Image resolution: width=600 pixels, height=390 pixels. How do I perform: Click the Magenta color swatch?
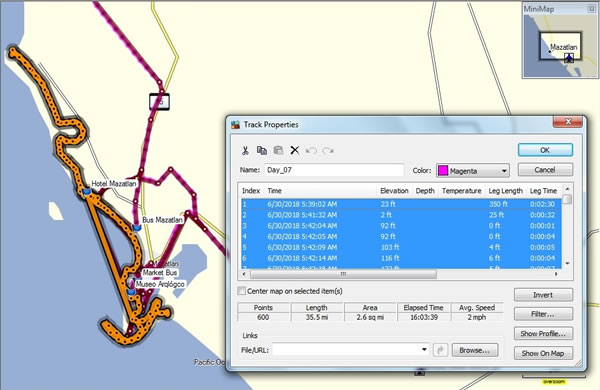443,171
